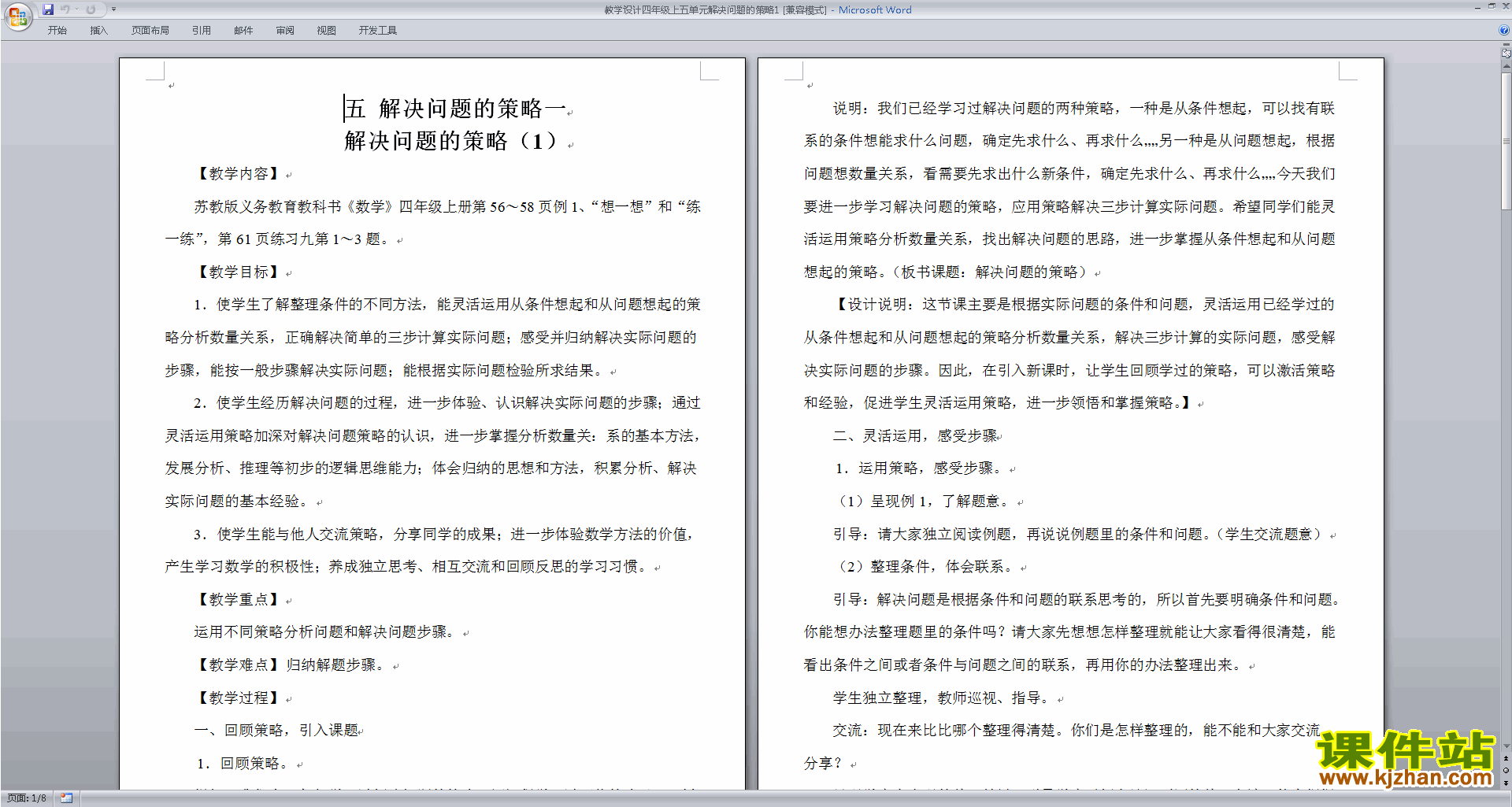Click the subtitle 解决问题的策略（1）
Screen dimensions: 1512x807
point(454,141)
